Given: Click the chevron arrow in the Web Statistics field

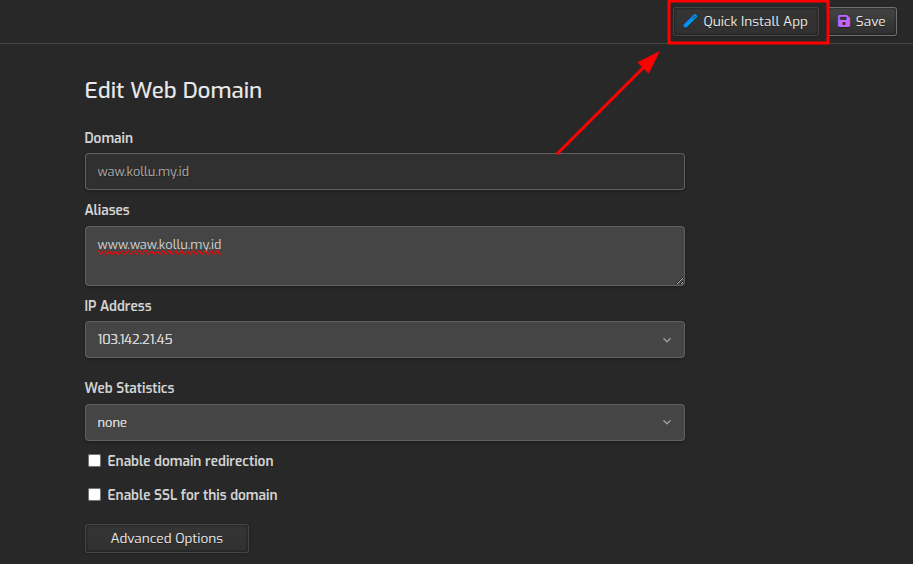Looking at the screenshot, I should 667,423.
